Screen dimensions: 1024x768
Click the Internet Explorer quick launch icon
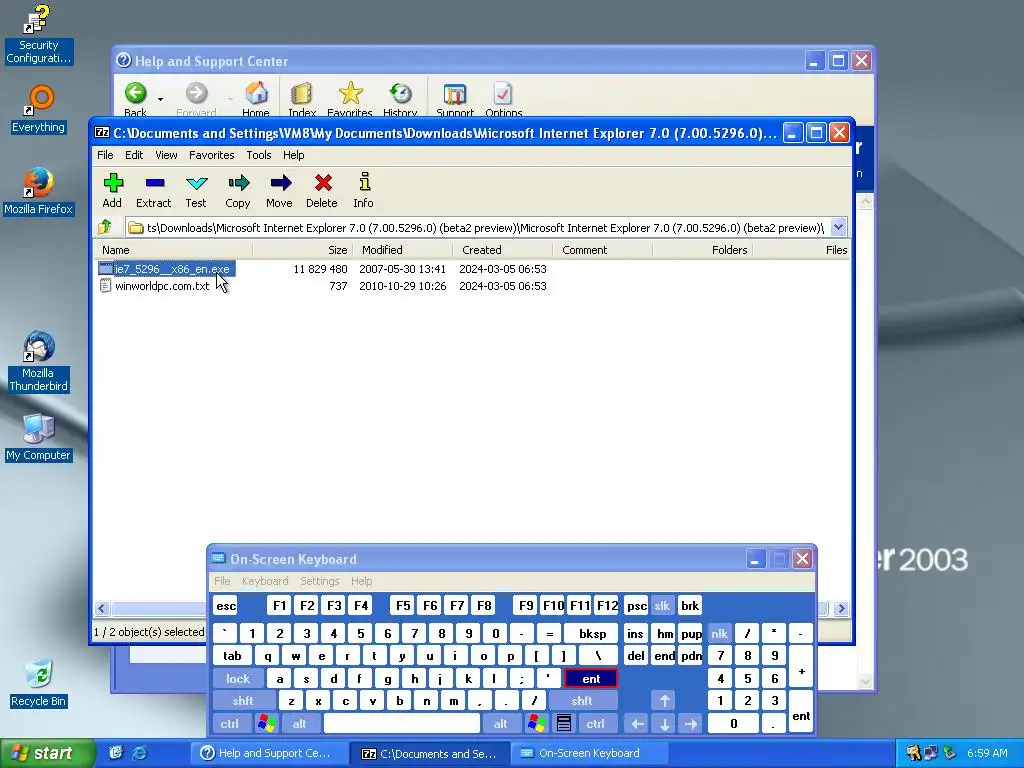click(140, 753)
